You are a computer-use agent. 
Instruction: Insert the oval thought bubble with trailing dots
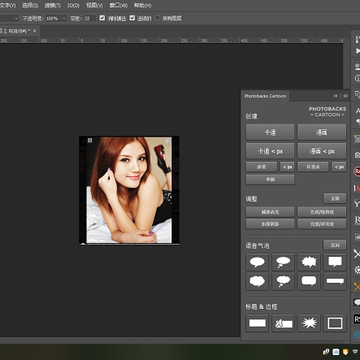[283, 262]
